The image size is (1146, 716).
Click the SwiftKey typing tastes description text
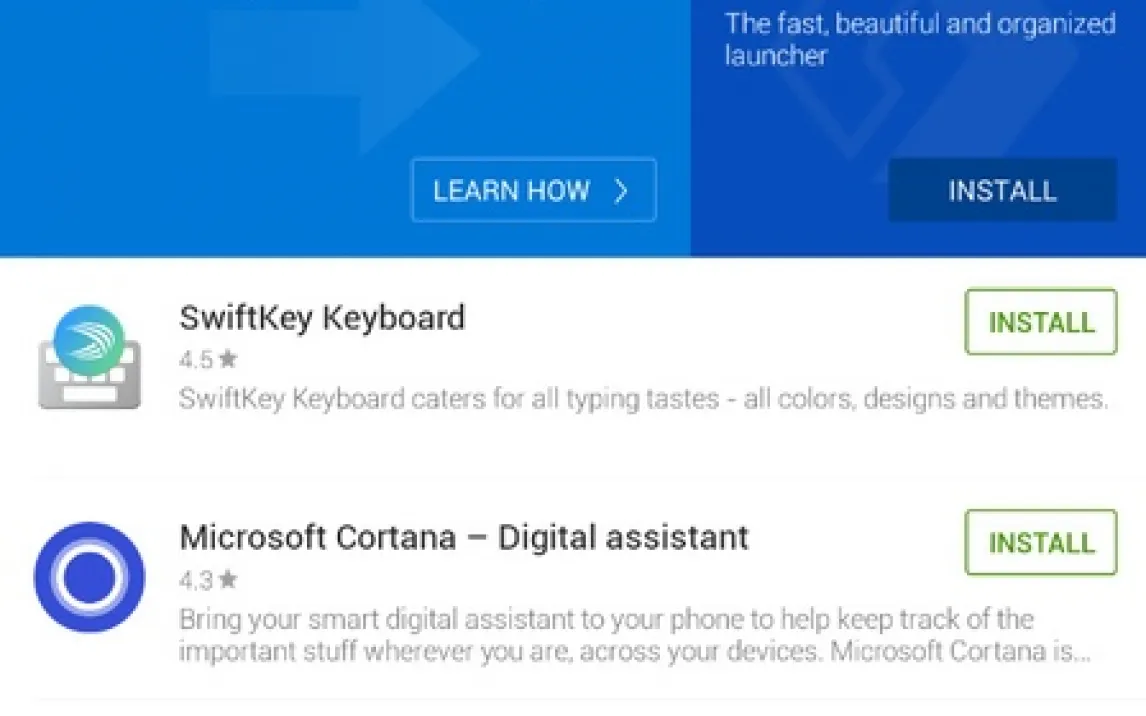click(x=643, y=399)
